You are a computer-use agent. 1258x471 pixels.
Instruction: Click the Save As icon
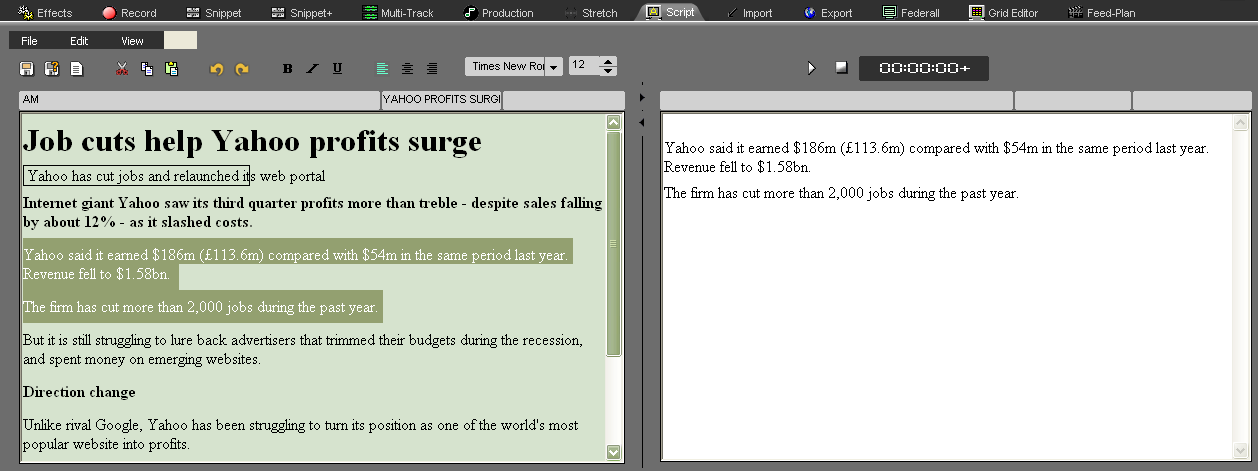52,69
